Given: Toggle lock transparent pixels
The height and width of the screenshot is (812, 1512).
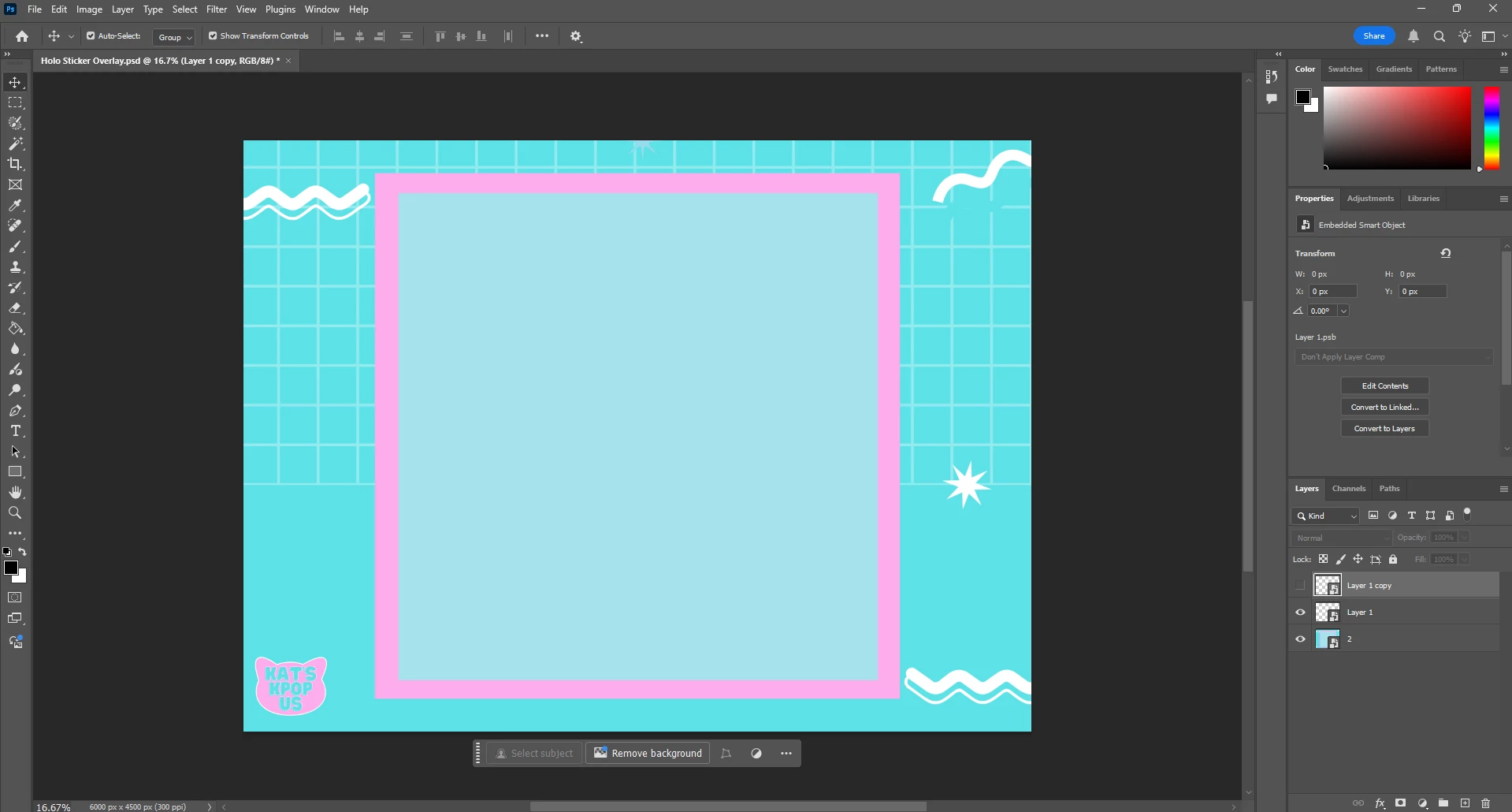Looking at the screenshot, I should click(1324, 559).
